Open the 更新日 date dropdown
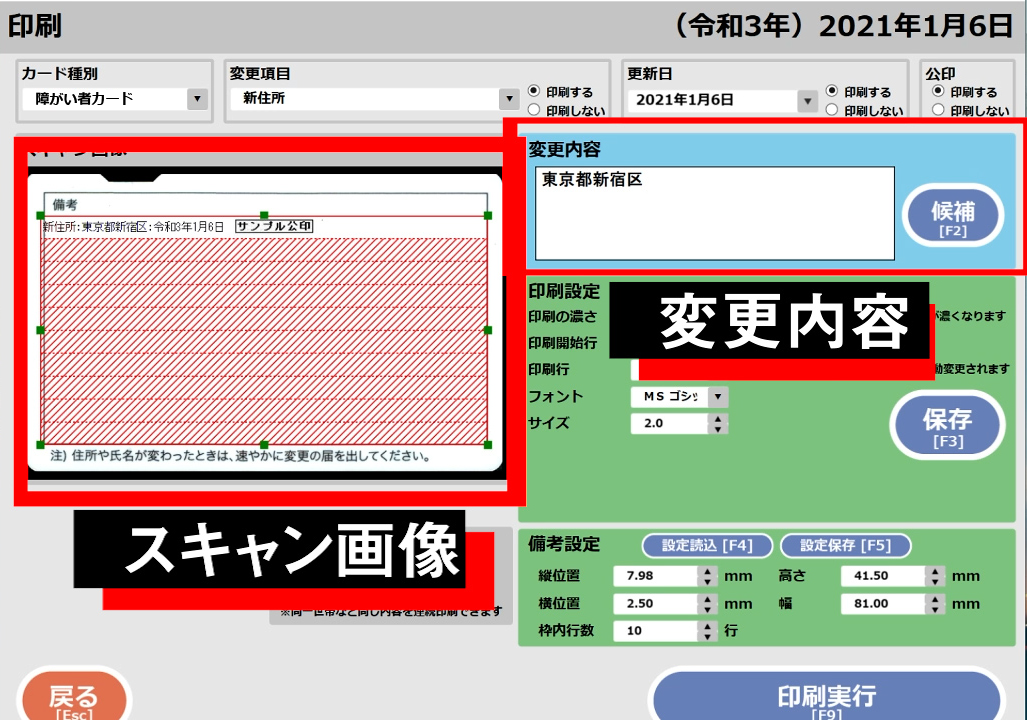 [x=808, y=100]
